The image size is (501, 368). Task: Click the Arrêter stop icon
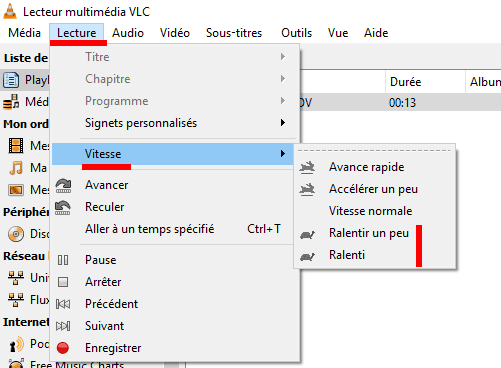(x=63, y=282)
